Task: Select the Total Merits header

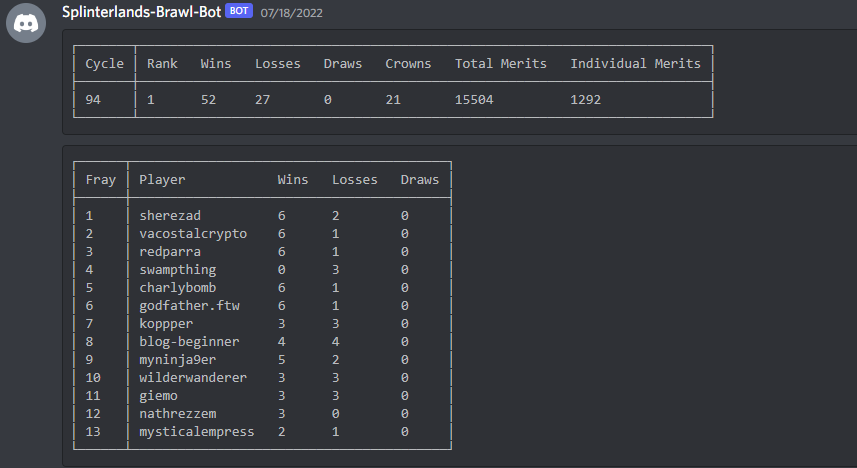Action: [x=501, y=63]
